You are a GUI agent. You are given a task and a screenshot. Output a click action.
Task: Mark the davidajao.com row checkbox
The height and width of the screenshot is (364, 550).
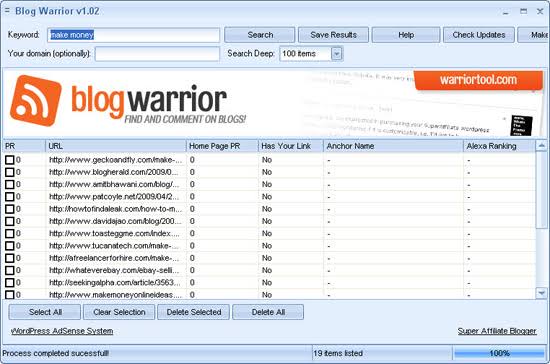tap(9, 221)
